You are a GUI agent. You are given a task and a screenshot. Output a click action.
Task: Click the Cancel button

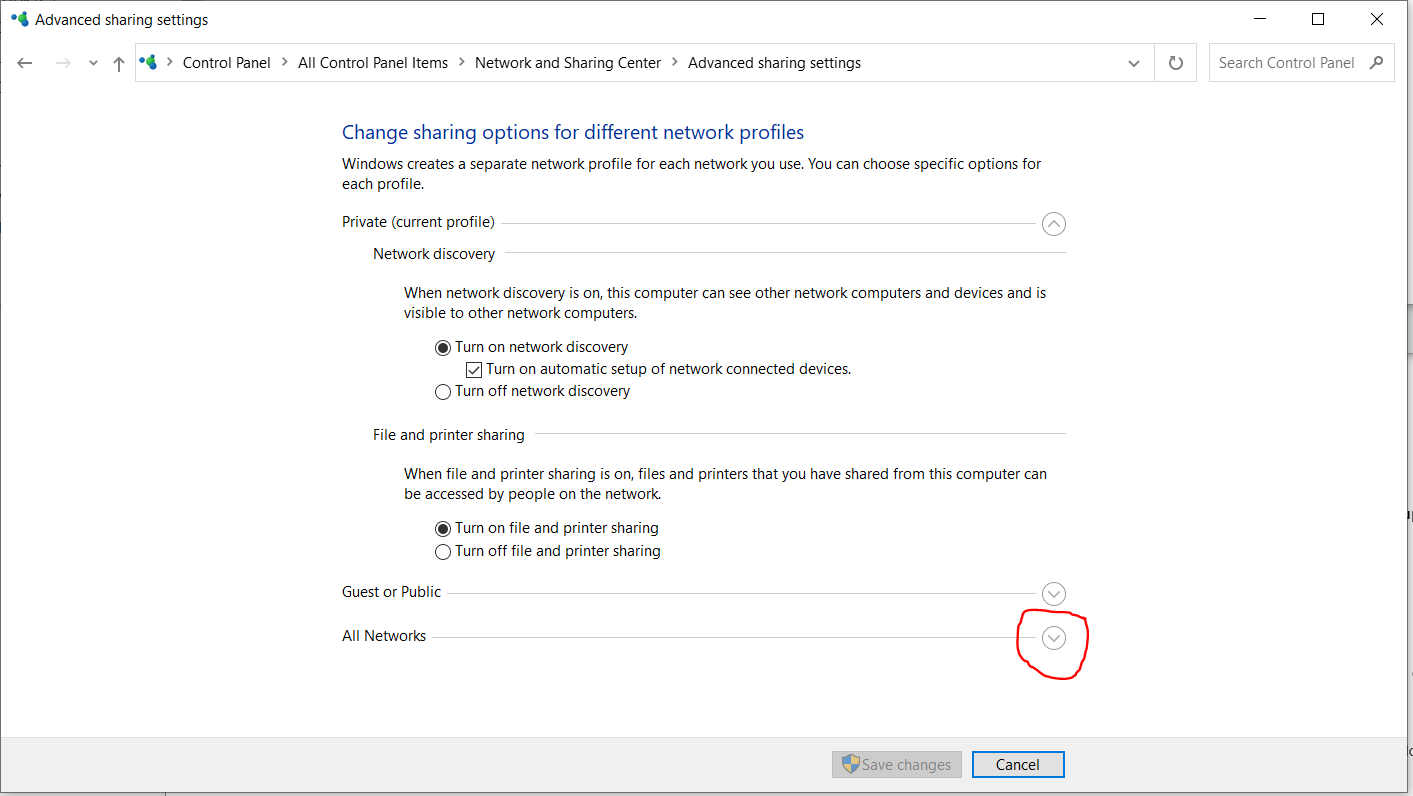coord(1018,765)
